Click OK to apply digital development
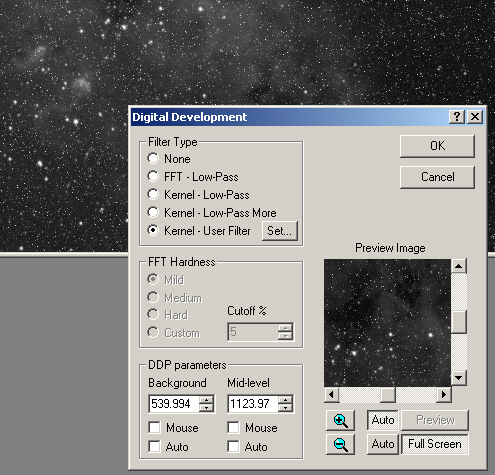The height and width of the screenshot is (475, 495). [x=437, y=146]
